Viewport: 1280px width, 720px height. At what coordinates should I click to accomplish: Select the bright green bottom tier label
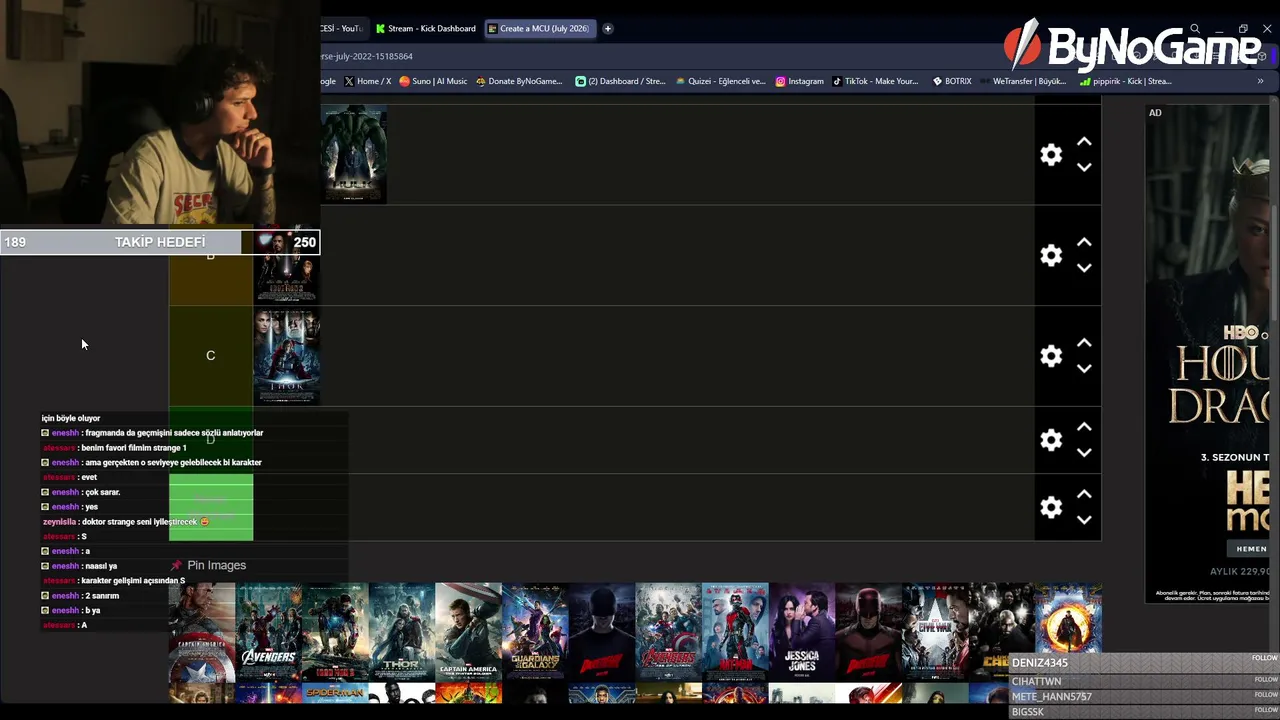click(x=211, y=508)
